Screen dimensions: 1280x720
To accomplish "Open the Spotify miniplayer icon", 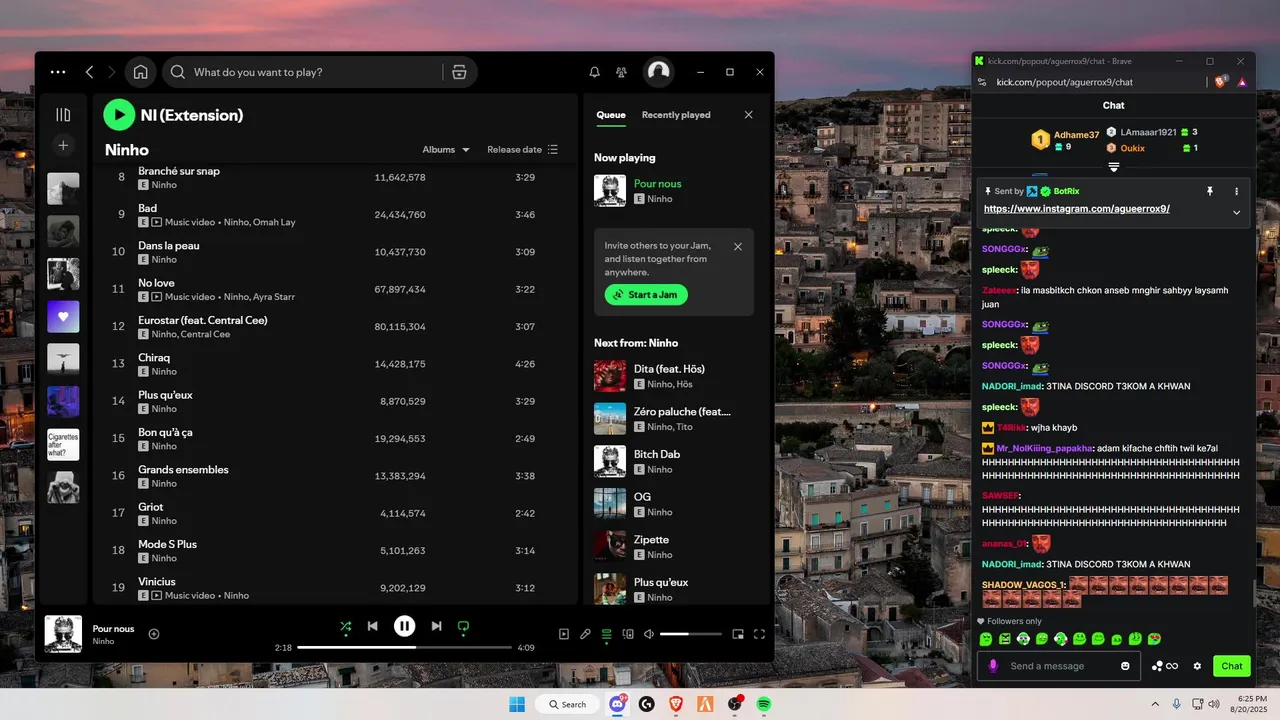I will pyautogui.click(x=738, y=634).
